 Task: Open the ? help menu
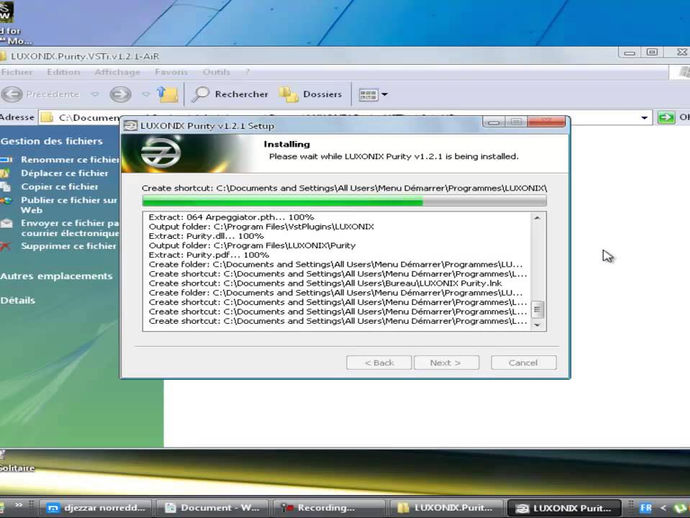click(x=247, y=72)
